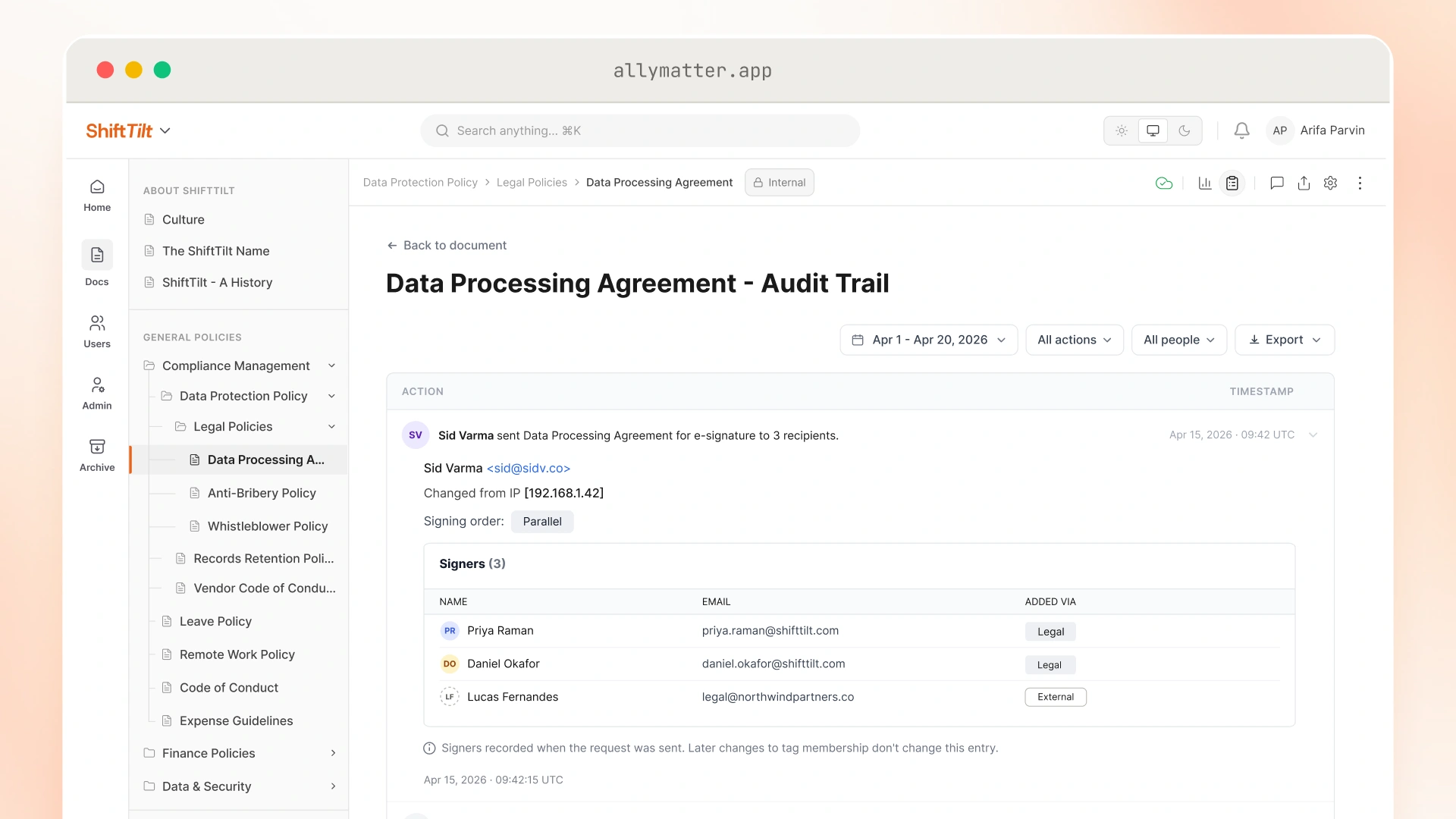The image size is (1456, 819).
Task: Open the Export dropdown
Action: (x=1285, y=340)
